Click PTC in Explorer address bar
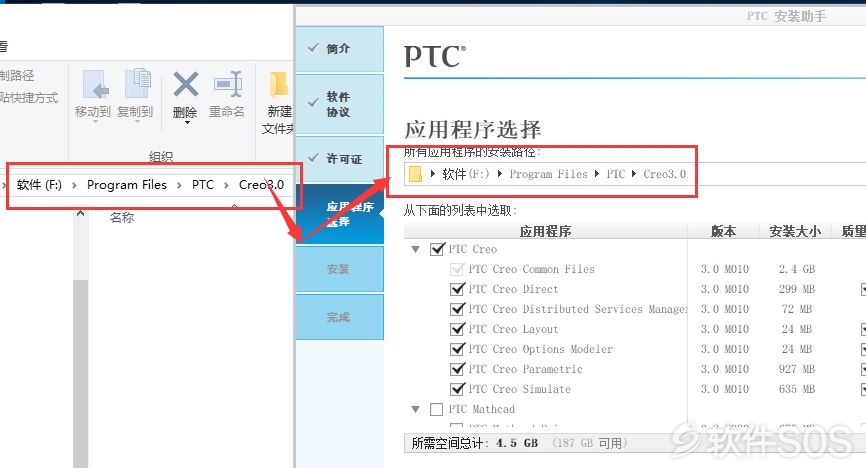 click(x=203, y=185)
